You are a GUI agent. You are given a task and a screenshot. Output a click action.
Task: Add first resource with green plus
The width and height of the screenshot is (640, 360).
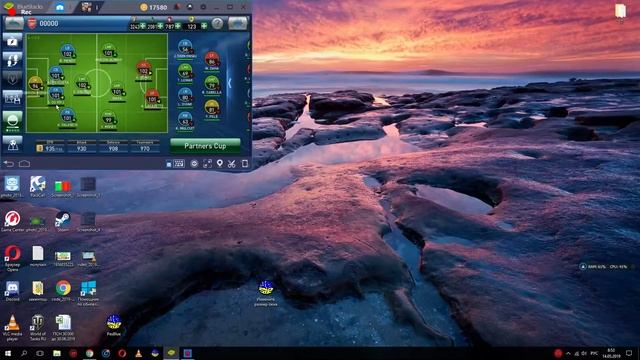pos(142,26)
